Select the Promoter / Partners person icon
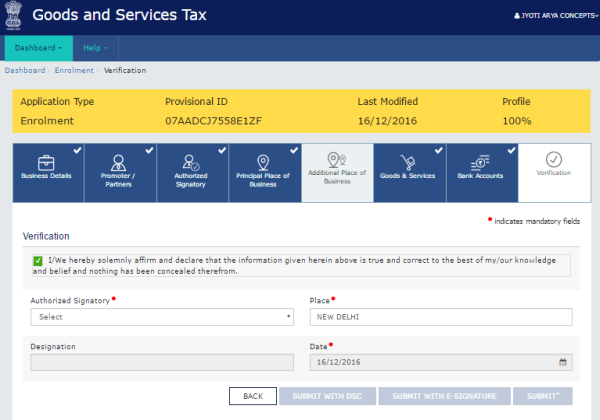This screenshot has height=420, width=600. (x=118, y=162)
